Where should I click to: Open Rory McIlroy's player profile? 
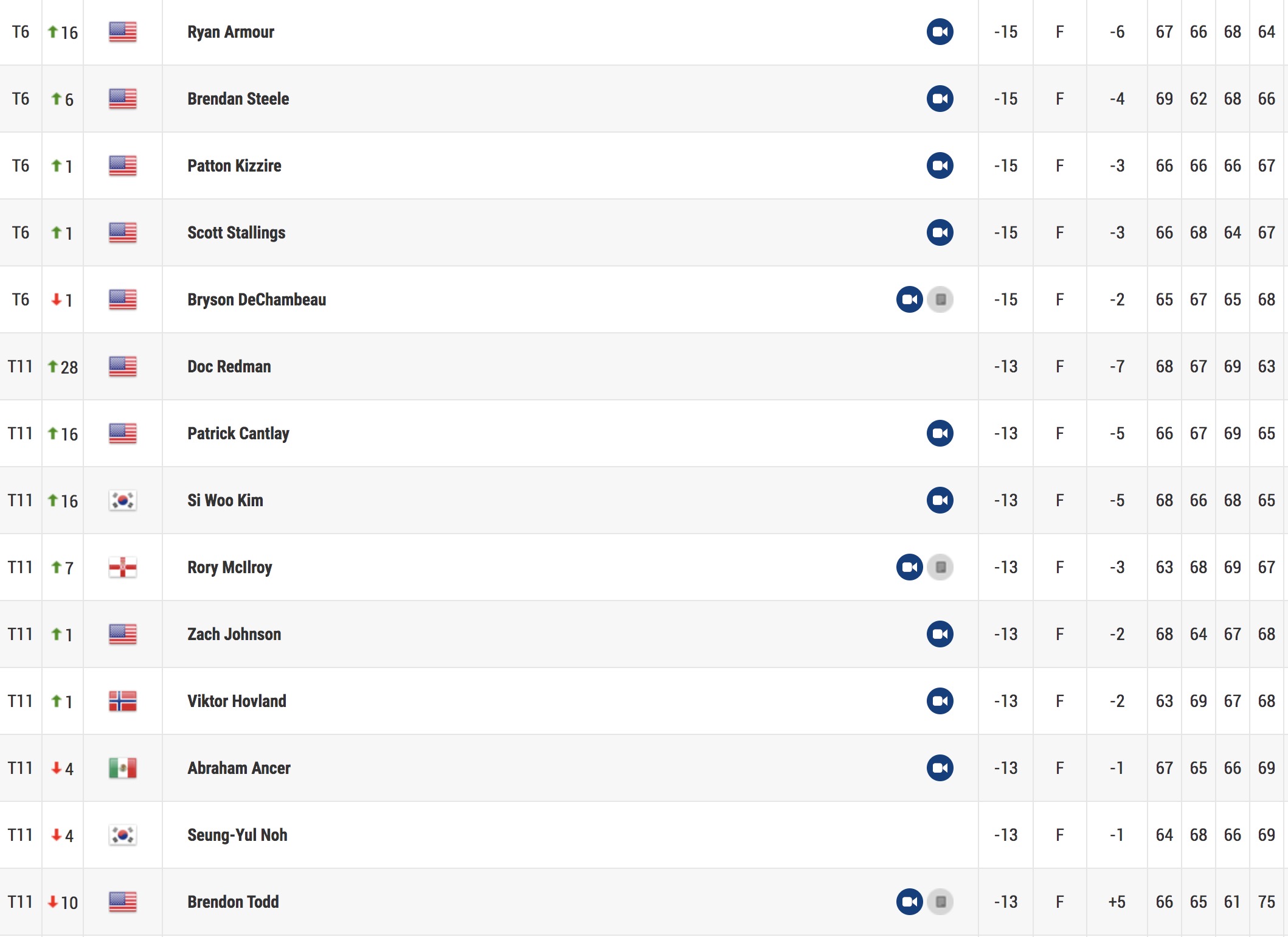tap(230, 567)
